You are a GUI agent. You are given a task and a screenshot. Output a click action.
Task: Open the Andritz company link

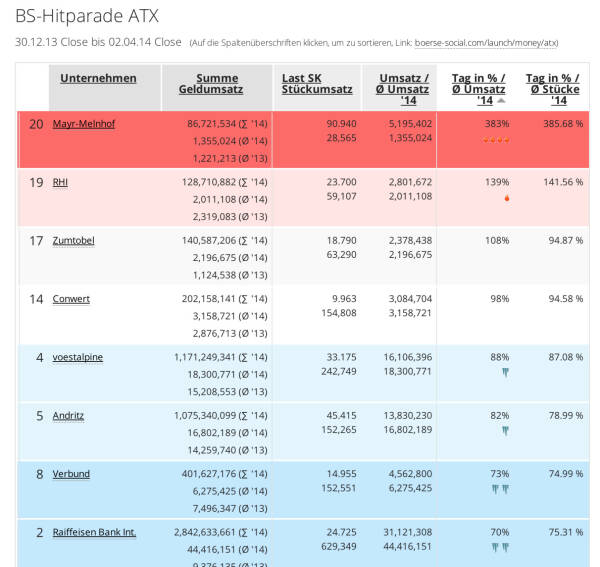(x=70, y=415)
